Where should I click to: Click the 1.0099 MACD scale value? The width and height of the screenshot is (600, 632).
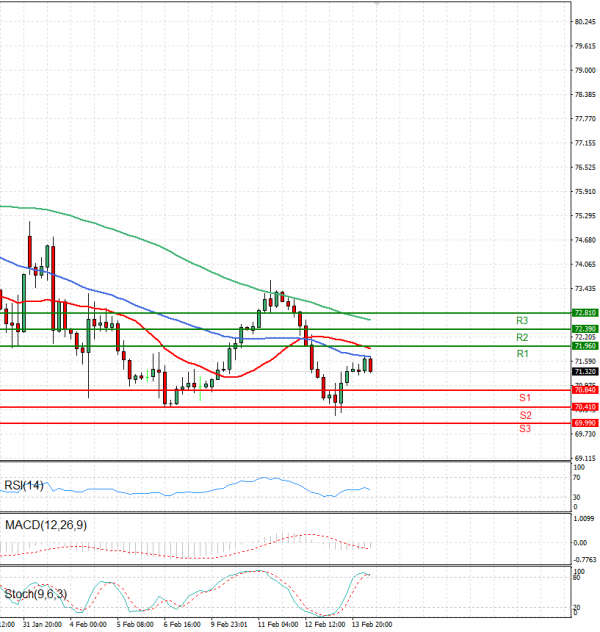pyautogui.click(x=584, y=518)
